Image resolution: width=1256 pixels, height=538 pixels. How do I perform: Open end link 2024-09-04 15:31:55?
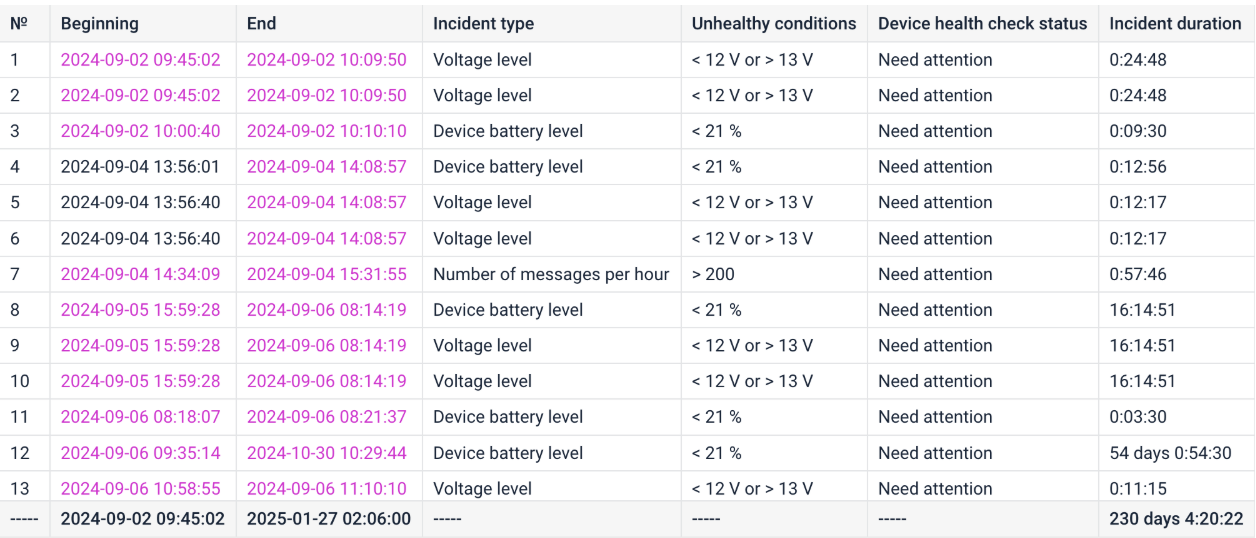(327, 274)
